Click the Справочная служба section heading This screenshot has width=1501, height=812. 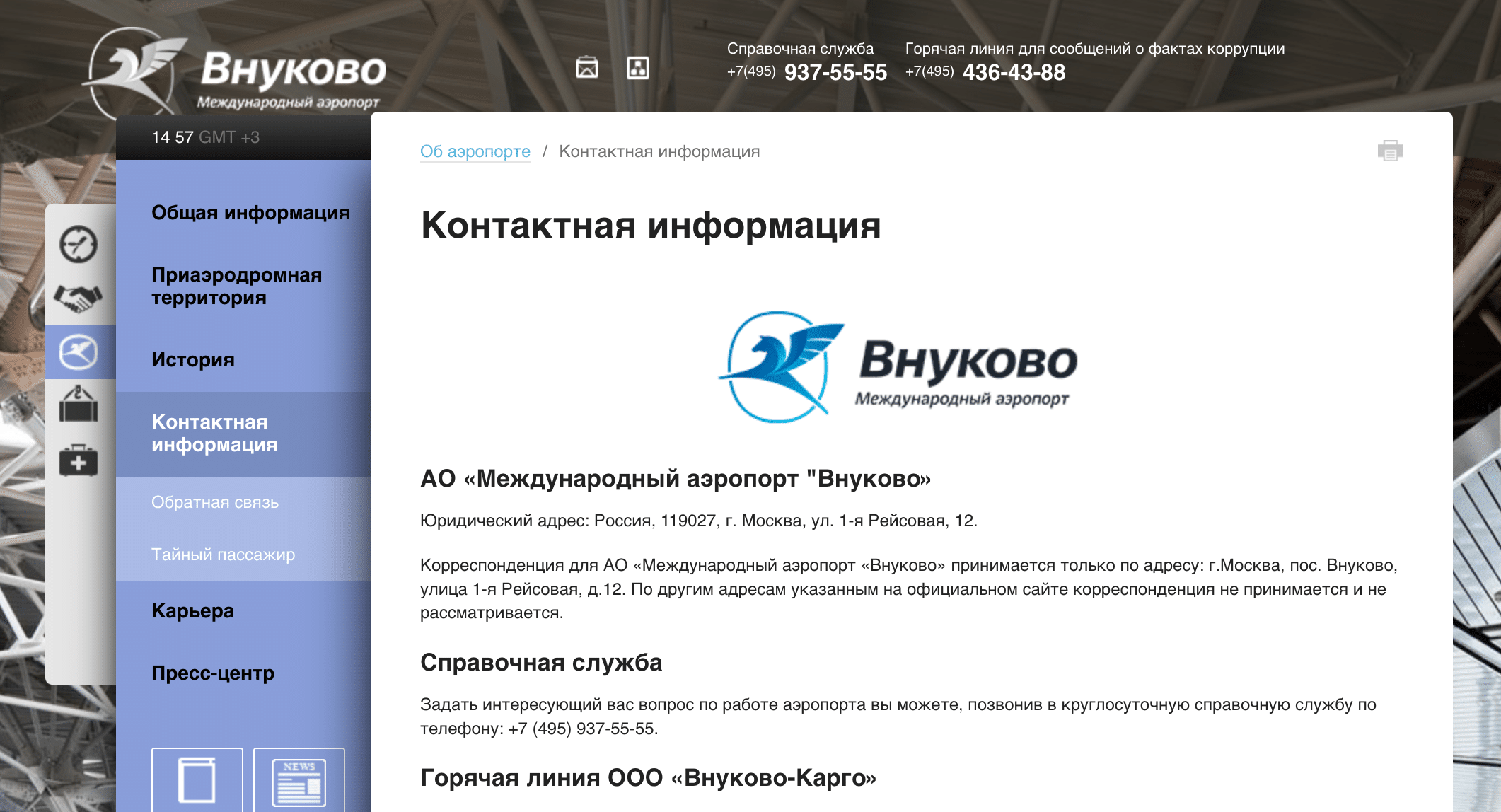pos(541,663)
